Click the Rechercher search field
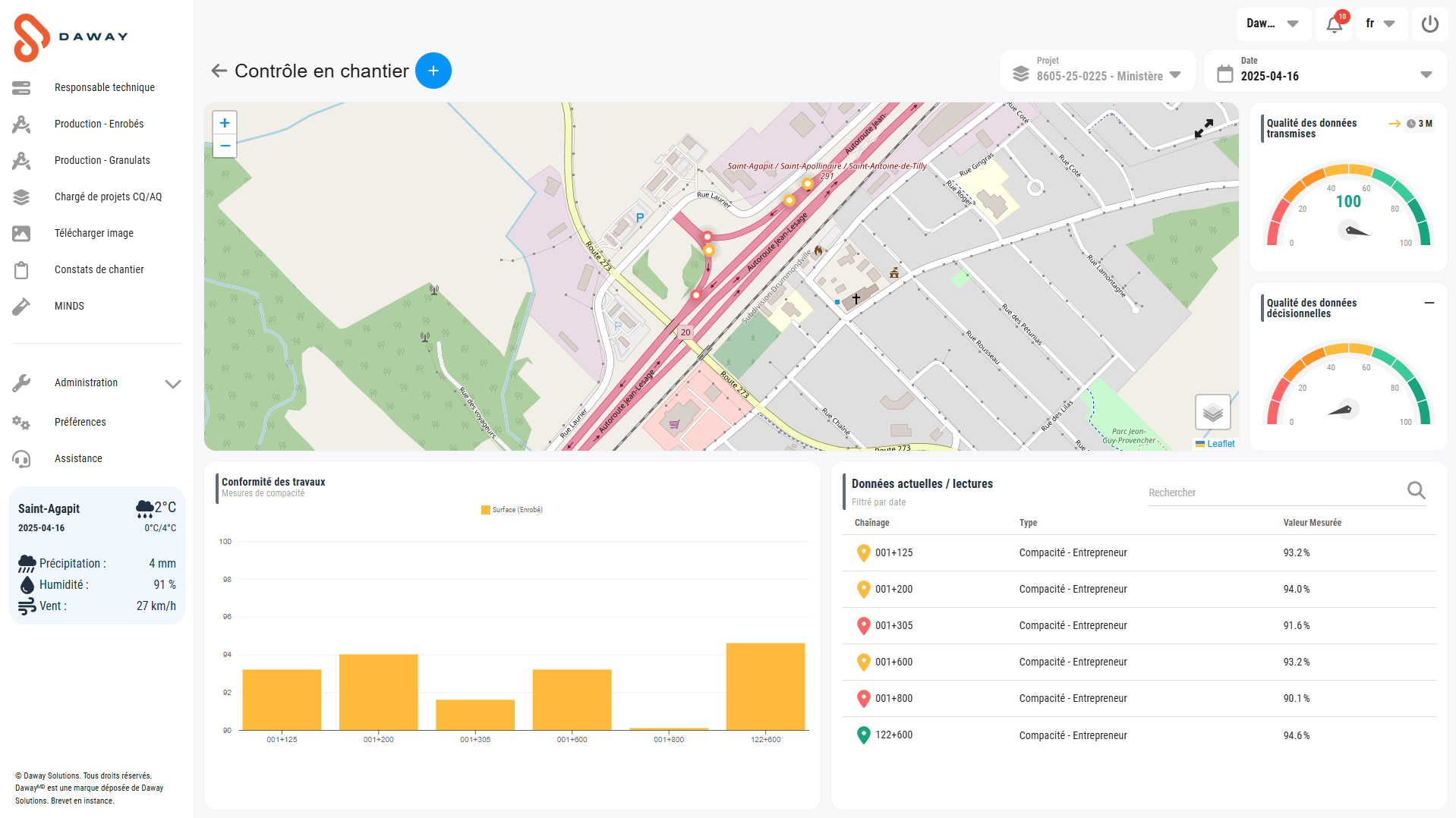Screen dimensions: 1456x818 1275,492
